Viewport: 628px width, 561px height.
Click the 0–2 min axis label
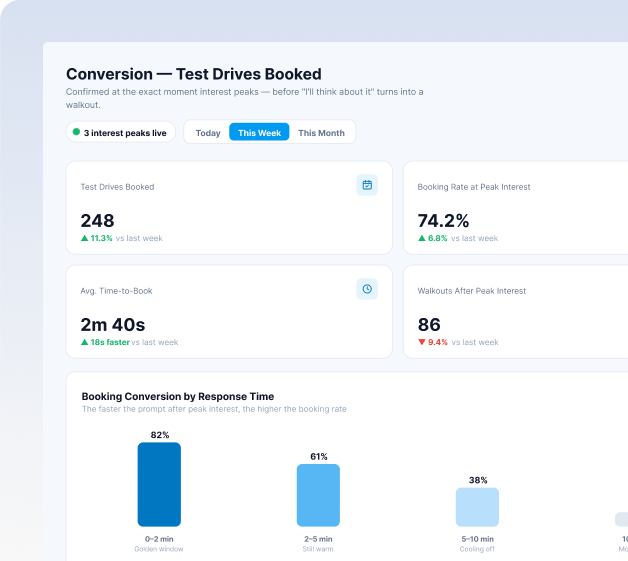[159, 539]
